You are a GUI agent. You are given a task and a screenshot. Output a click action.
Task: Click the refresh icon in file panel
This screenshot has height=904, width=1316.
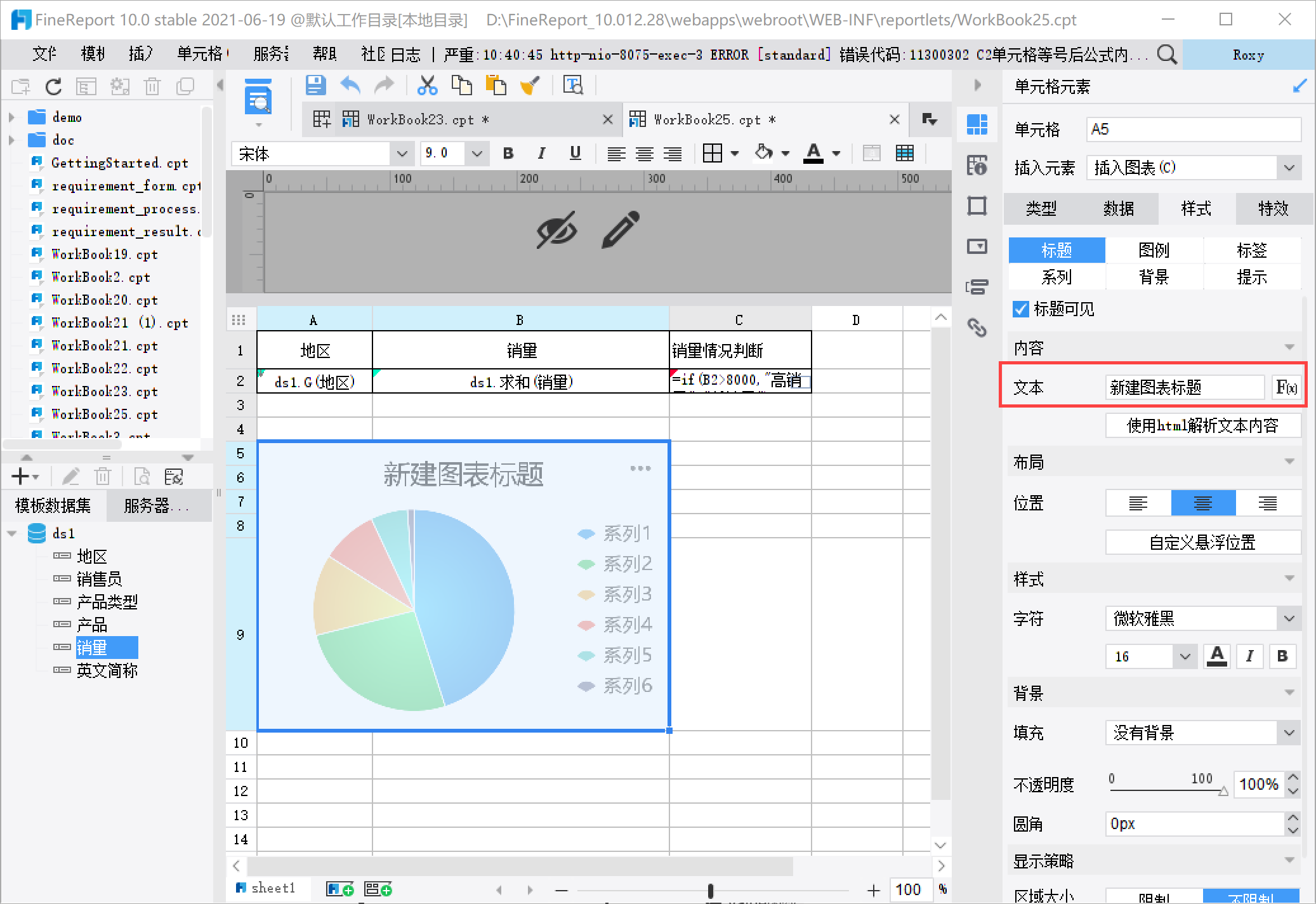point(53,86)
